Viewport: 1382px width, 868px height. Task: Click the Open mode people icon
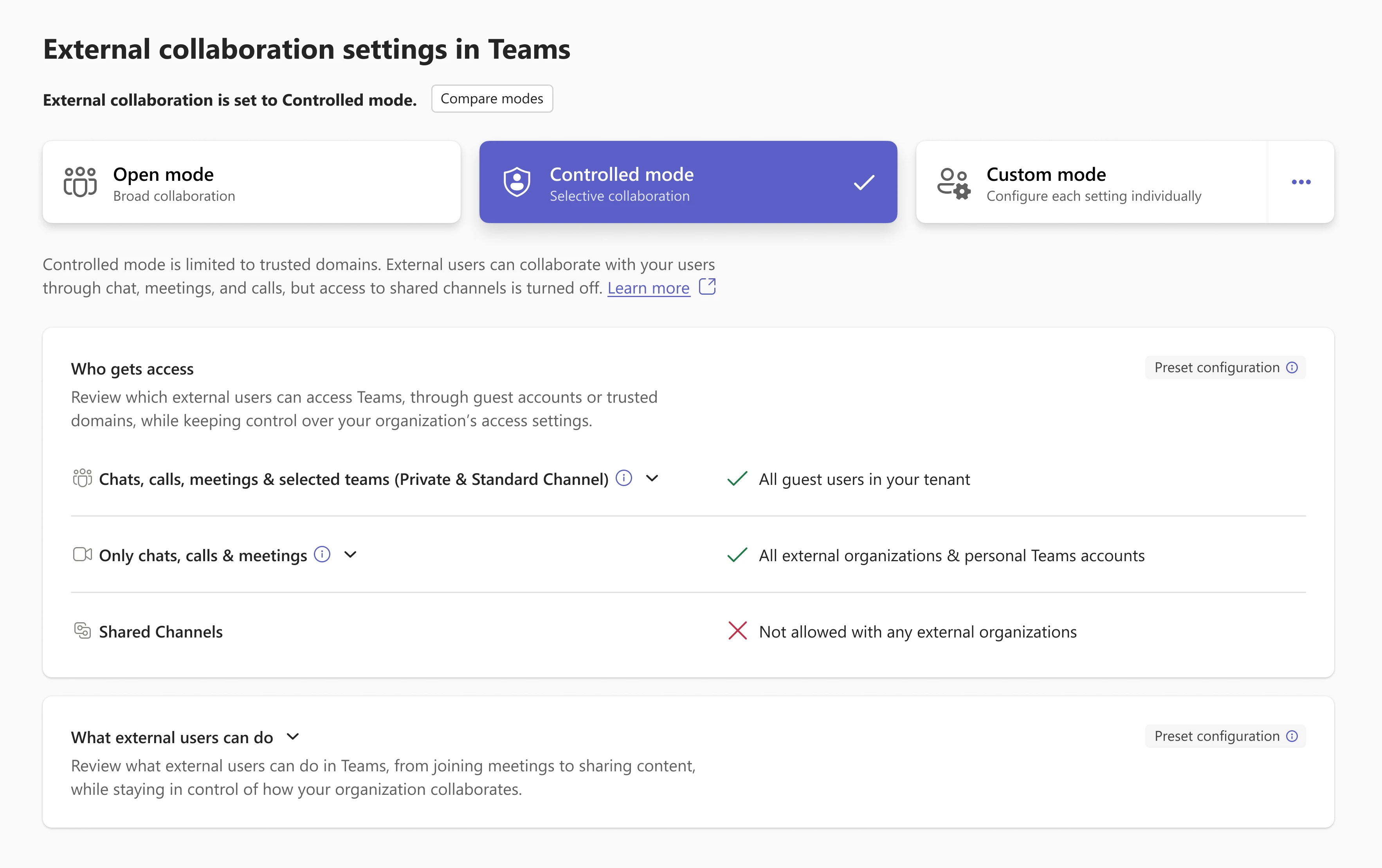coord(80,182)
